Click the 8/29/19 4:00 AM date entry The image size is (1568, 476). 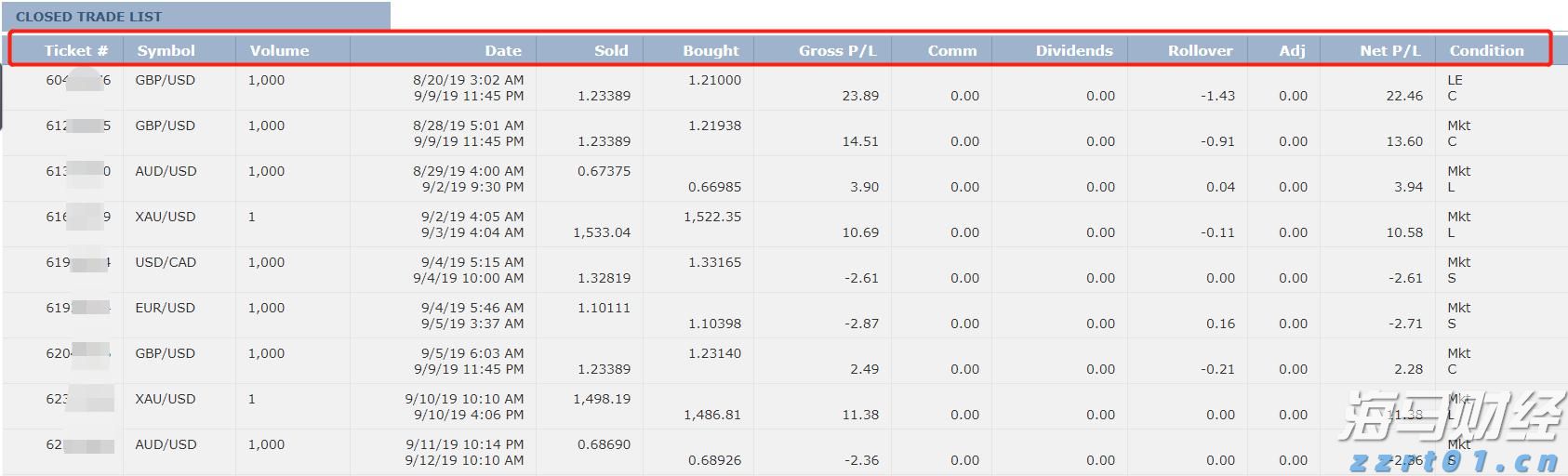point(468,171)
